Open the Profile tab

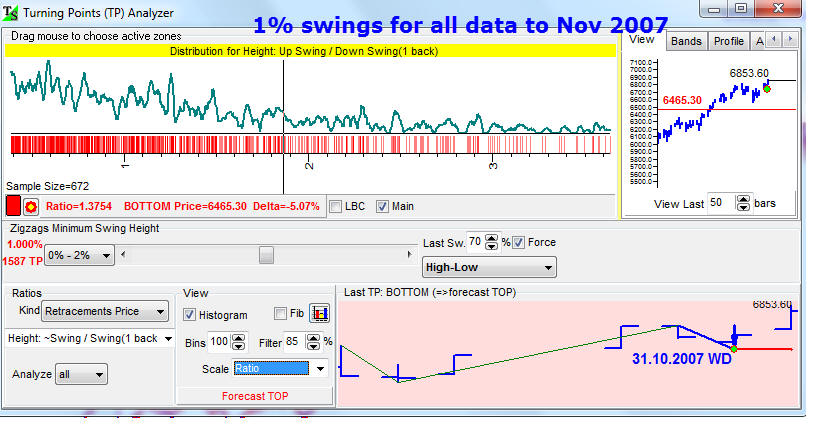728,41
